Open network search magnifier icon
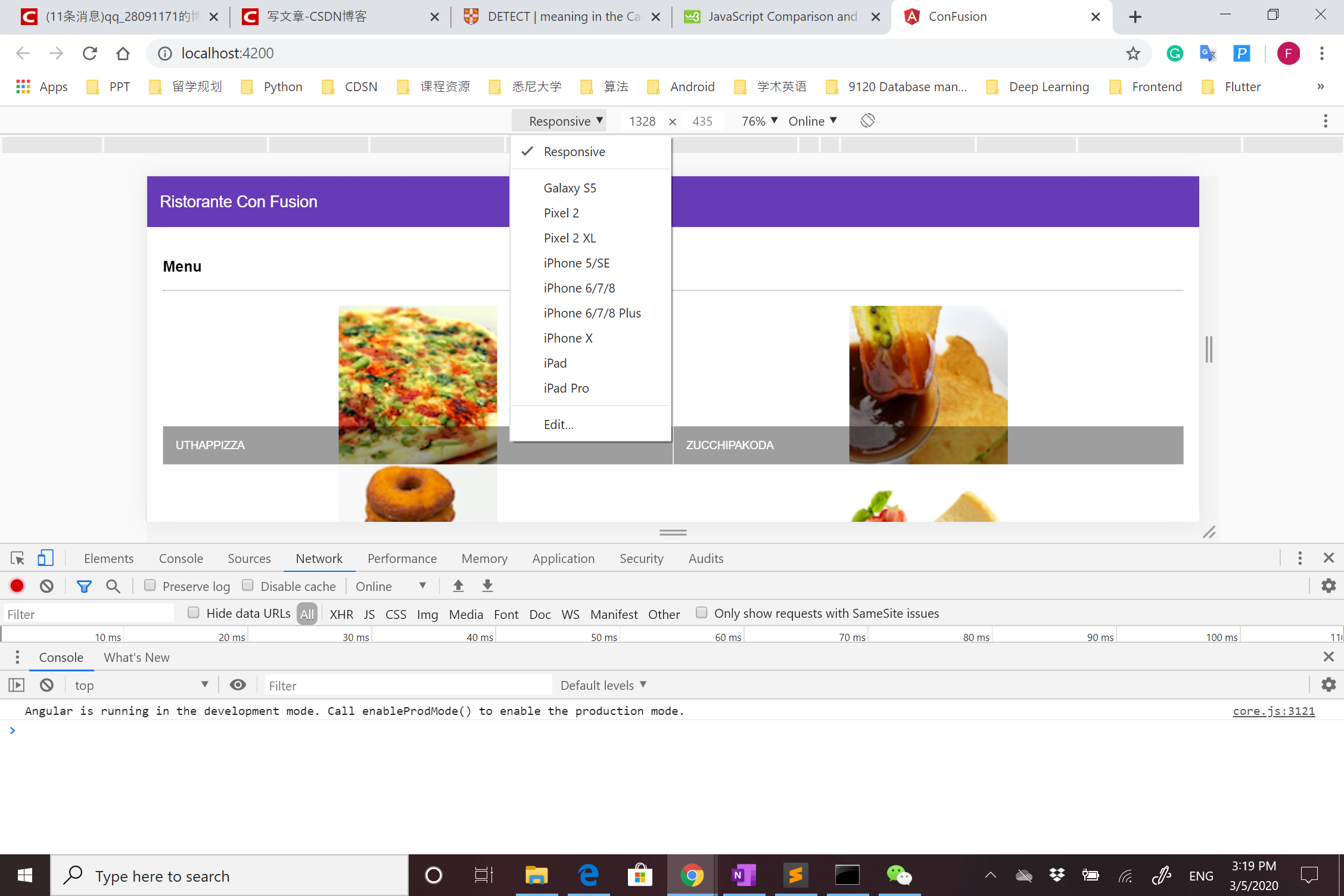 click(x=113, y=586)
